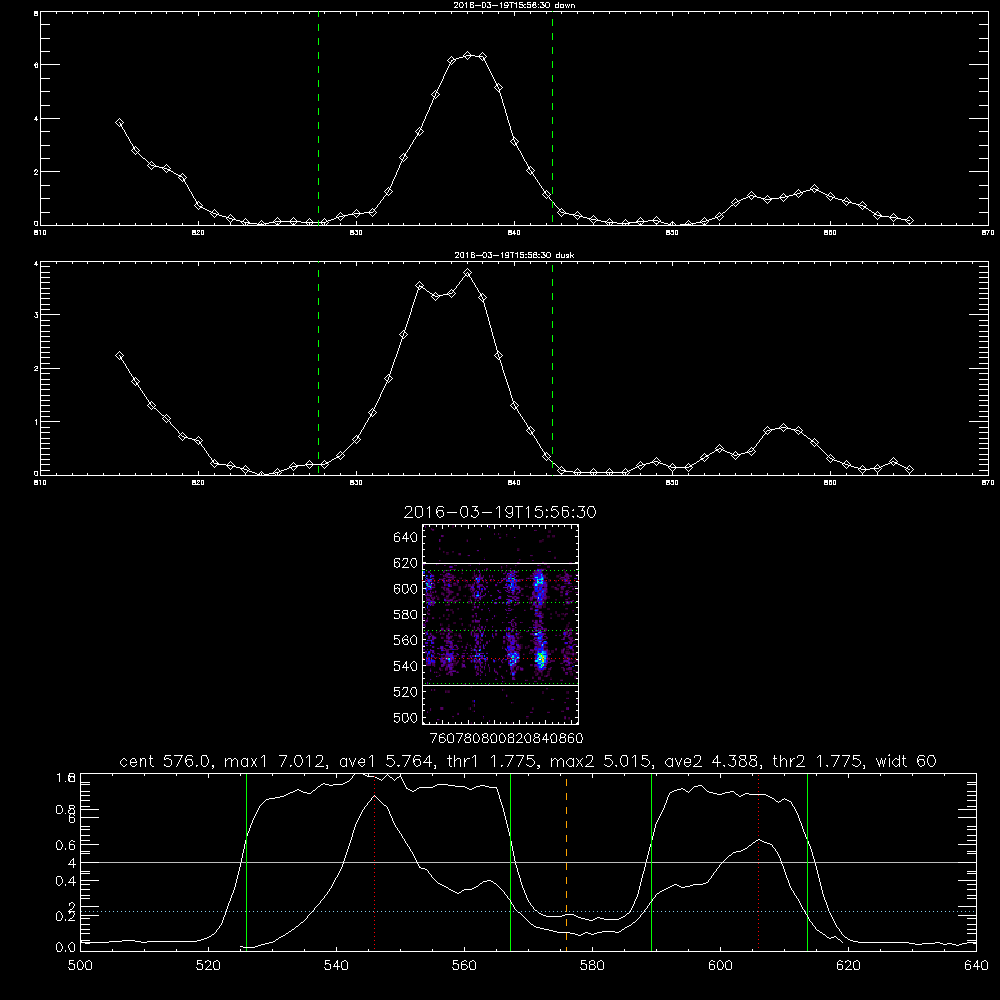
Task: Click the 500 label on bottom plot x-axis
Action: [80, 966]
